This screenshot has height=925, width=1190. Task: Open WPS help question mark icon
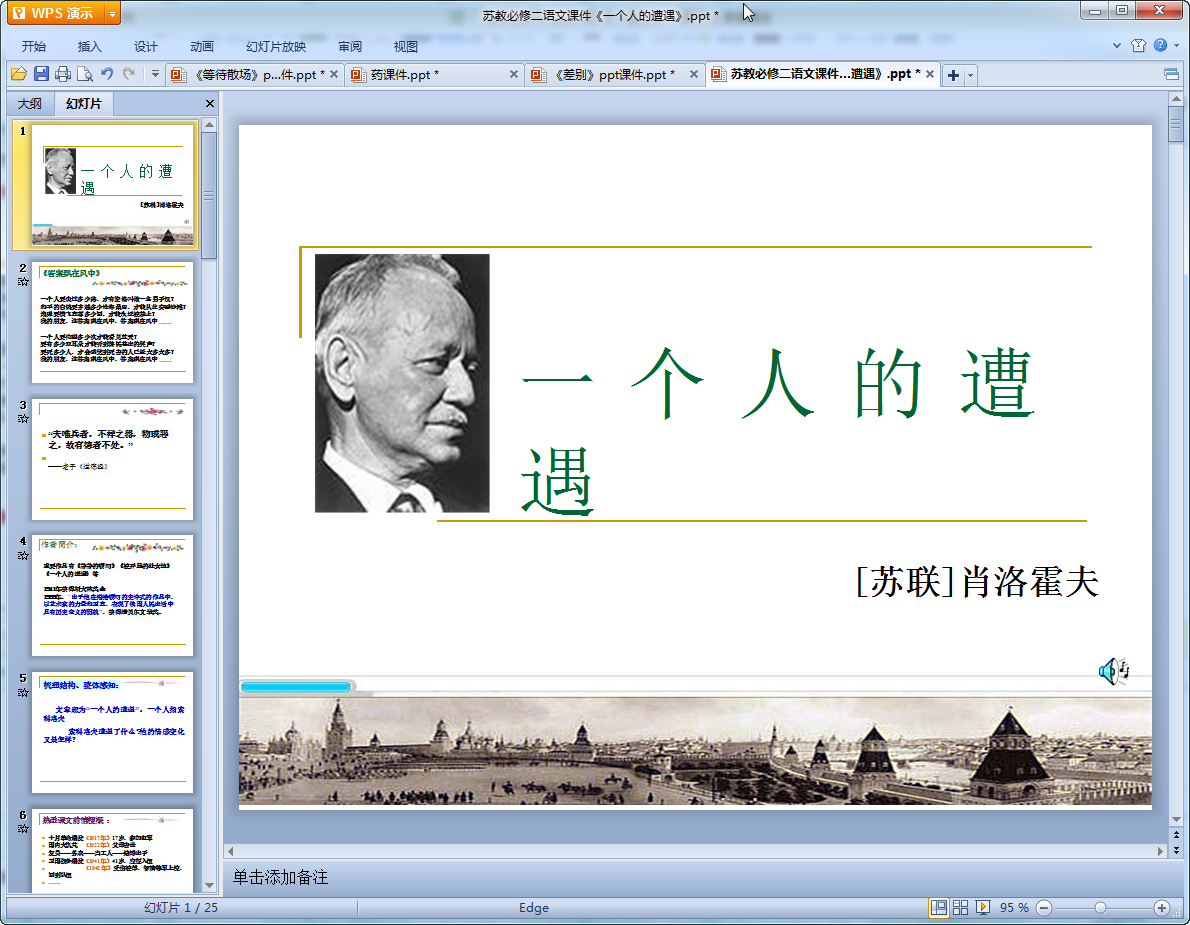click(x=1160, y=45)
